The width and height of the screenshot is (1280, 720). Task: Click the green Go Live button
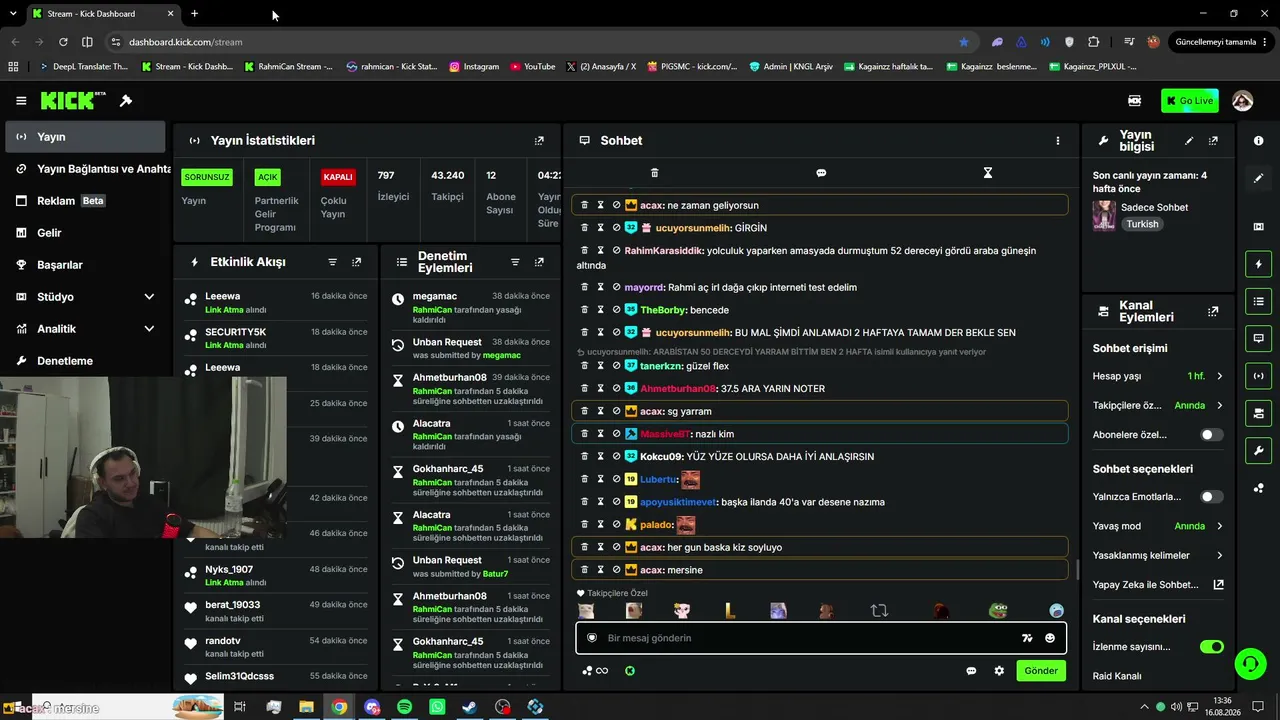tap(1190, 101)
